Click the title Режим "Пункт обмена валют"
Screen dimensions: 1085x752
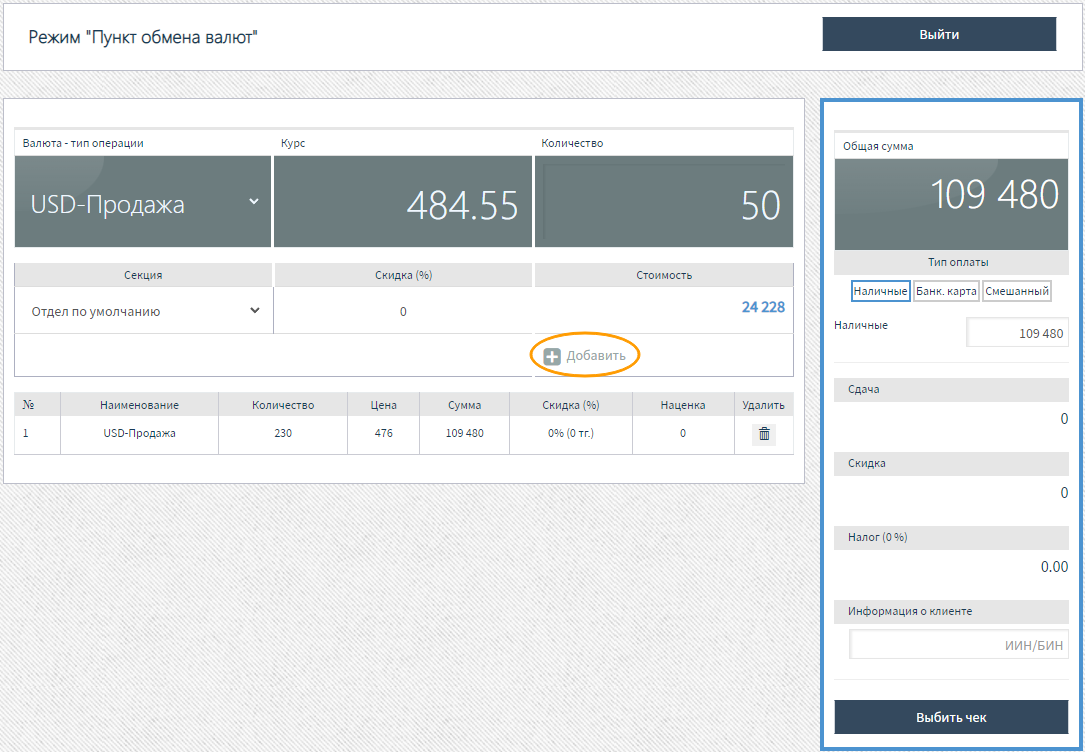[x=143, y=37]
